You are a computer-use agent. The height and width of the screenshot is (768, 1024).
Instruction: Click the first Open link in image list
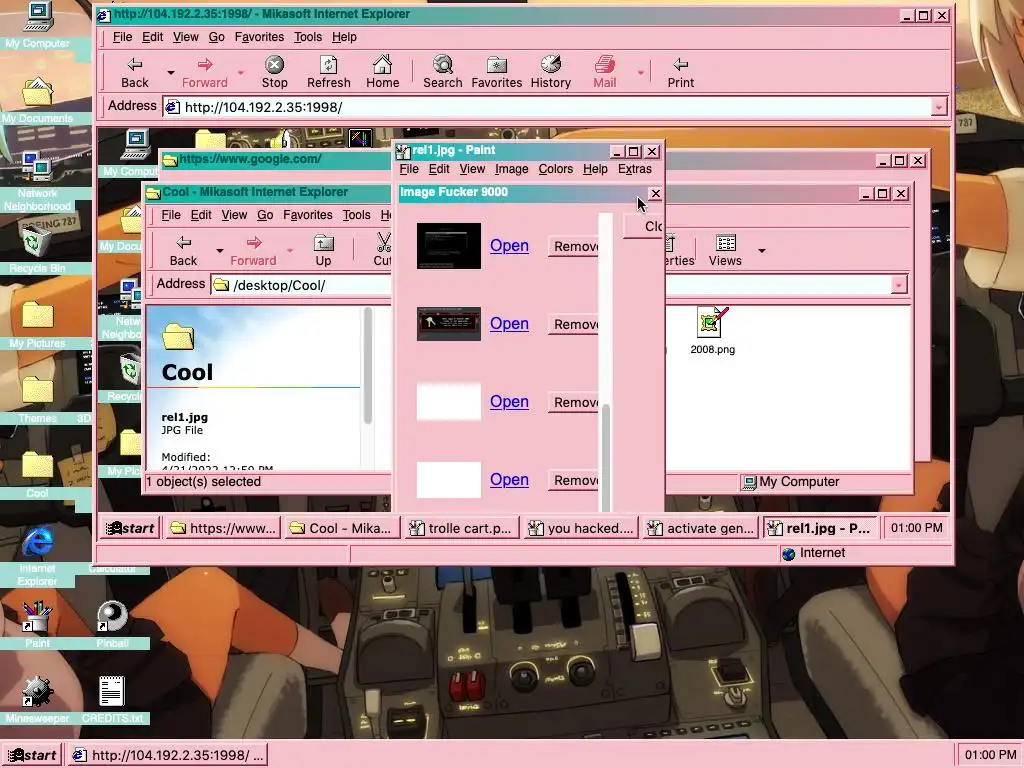[x=509, y=246]
